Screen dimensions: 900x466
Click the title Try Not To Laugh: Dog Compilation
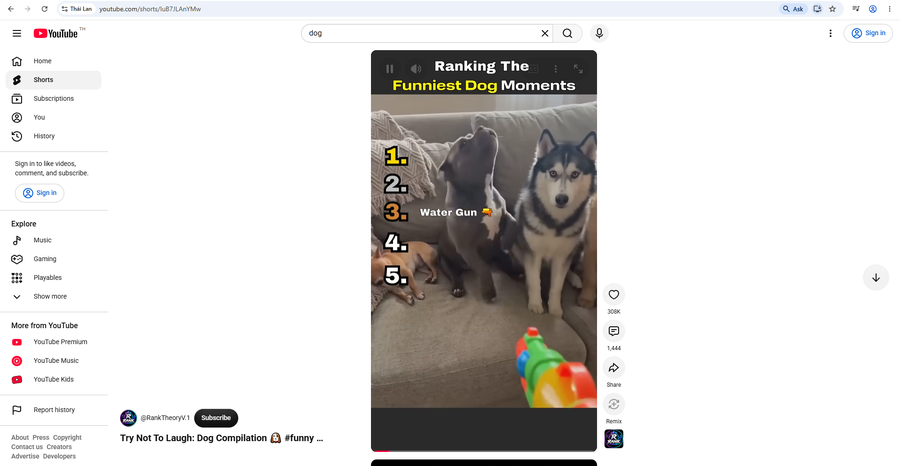click(x=222, y=438)
